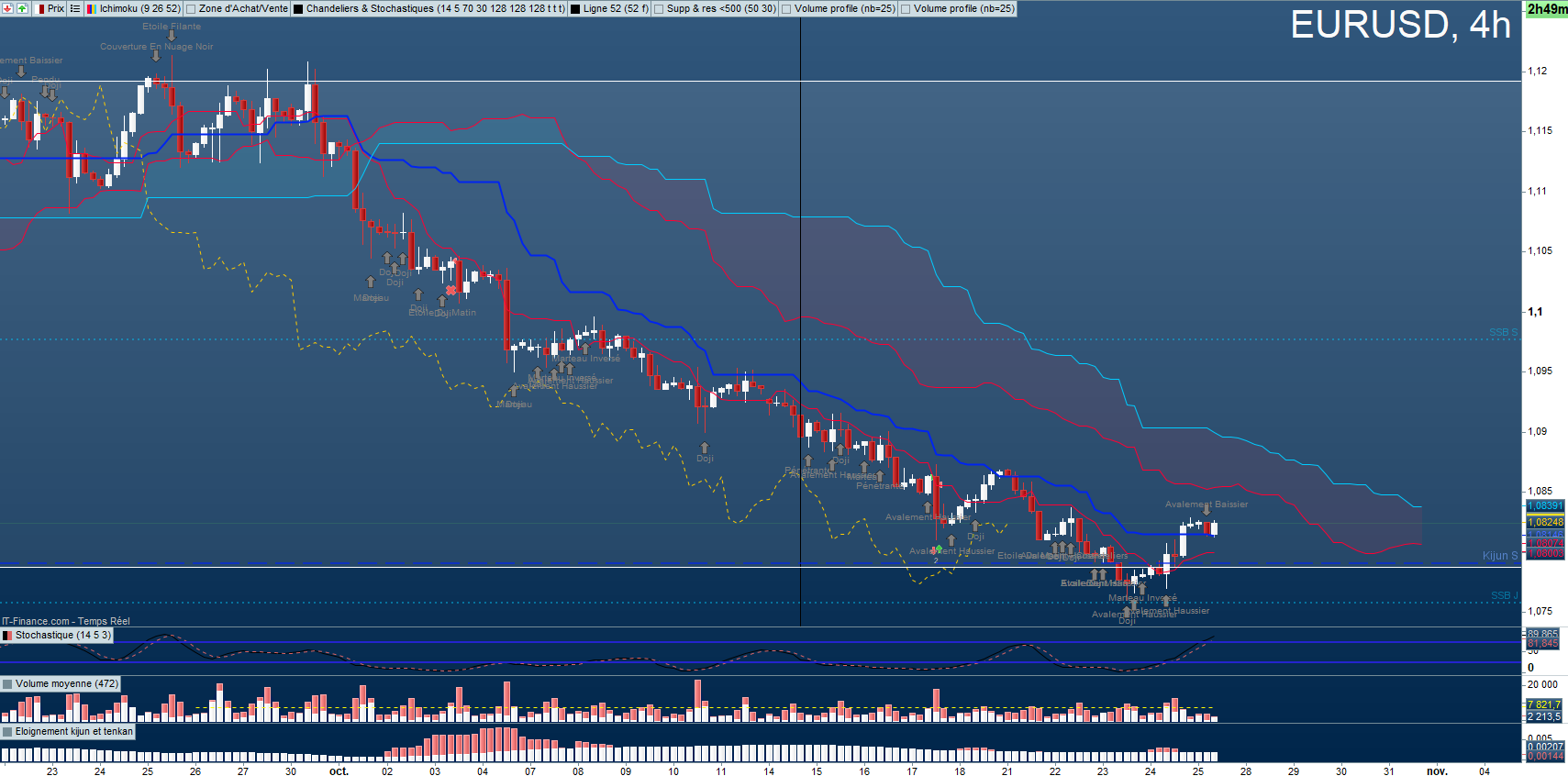Open Chandeliers & Stochastiques indicator settings
This screenshot has width=1568, height=776.
(436, 8)
